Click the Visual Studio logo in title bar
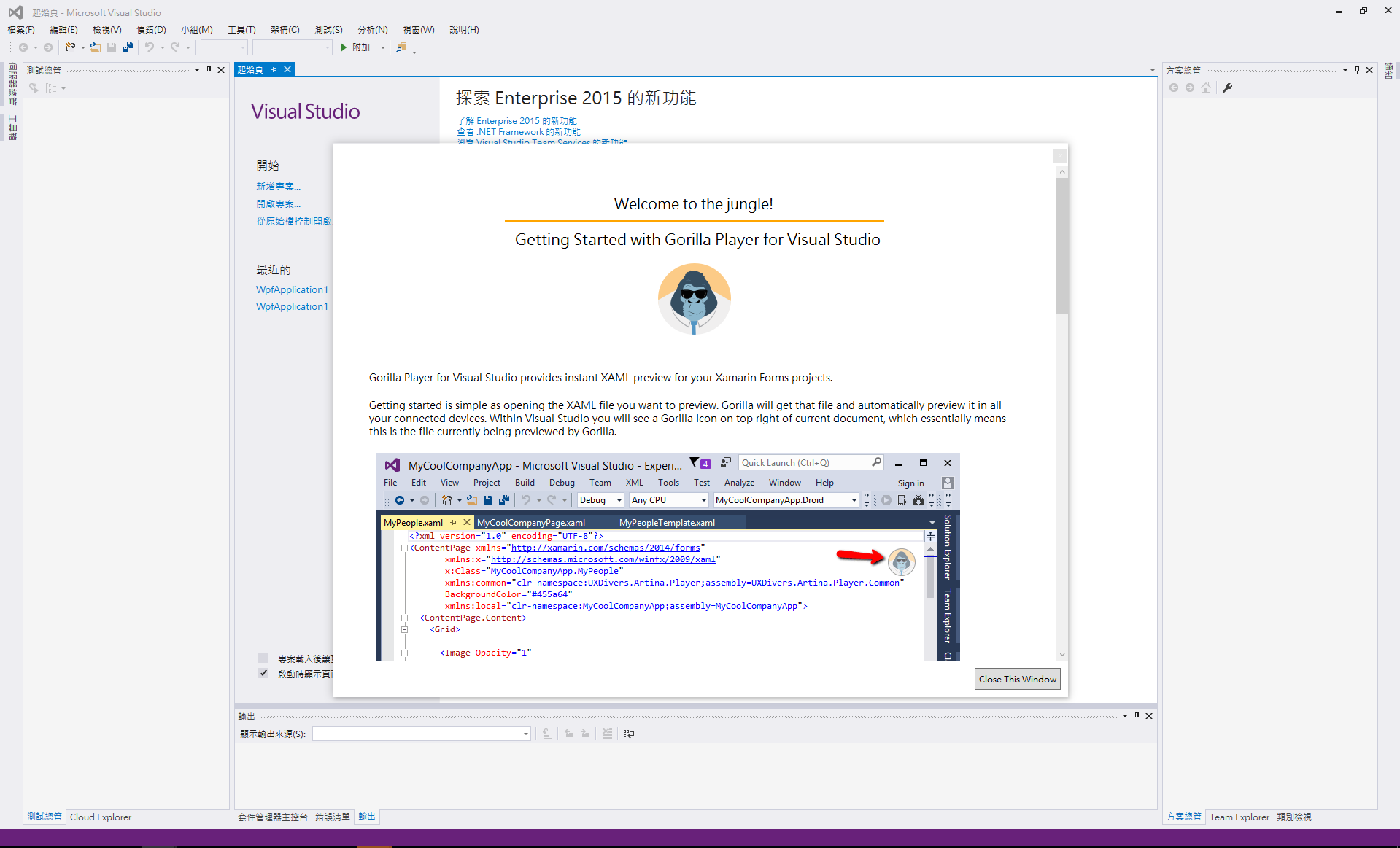 coord(15,12)
